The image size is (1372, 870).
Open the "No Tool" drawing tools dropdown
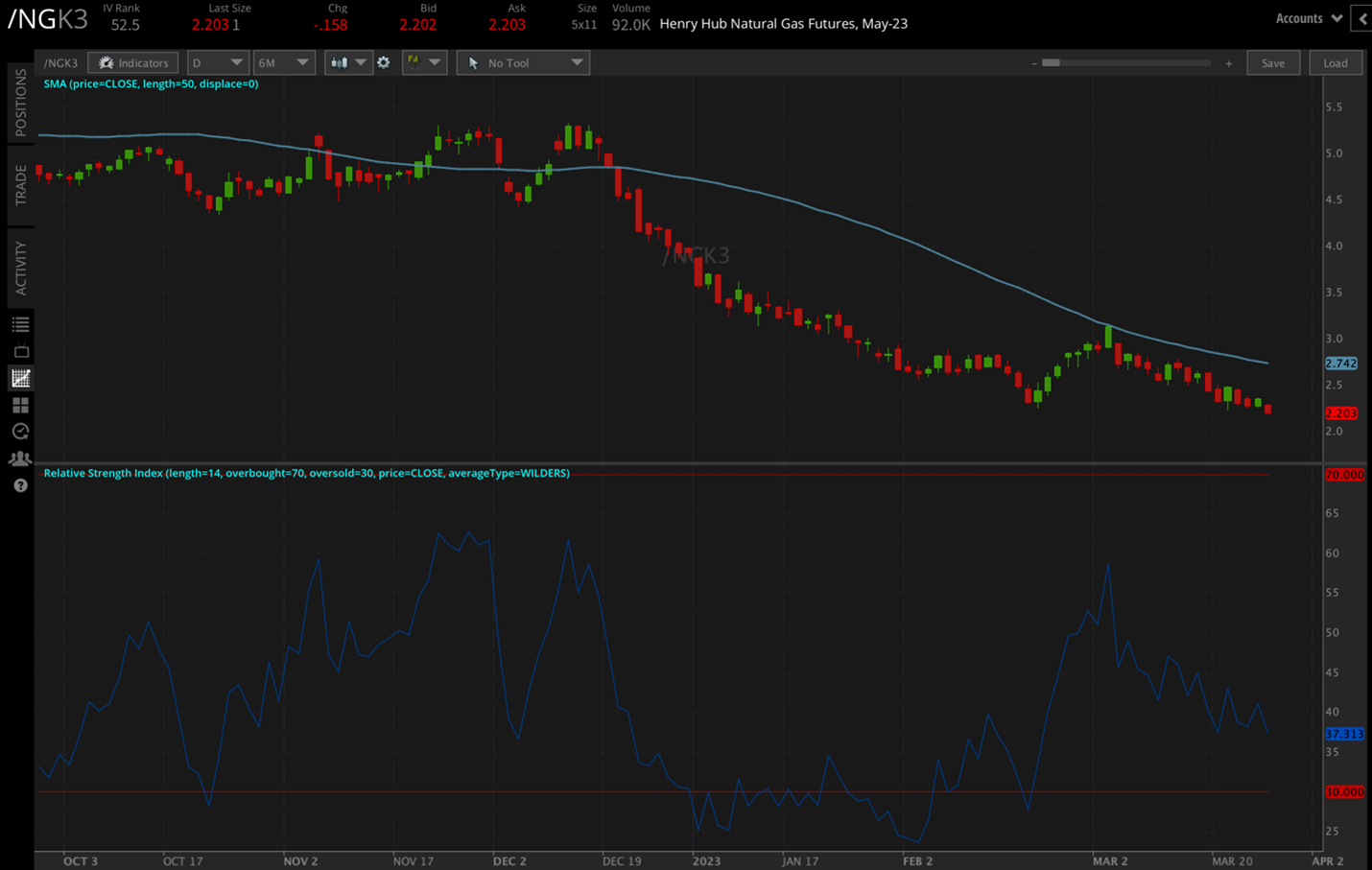523,62
